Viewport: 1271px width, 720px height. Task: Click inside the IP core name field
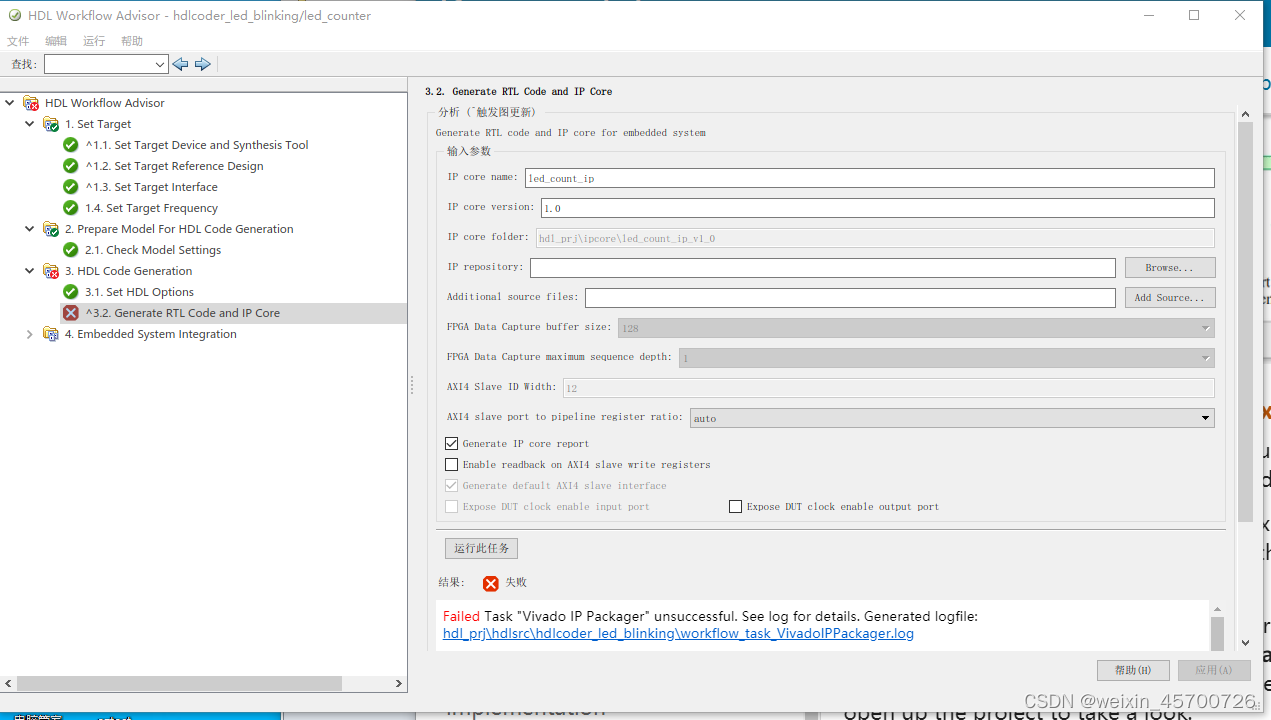(x=870, y=177)
